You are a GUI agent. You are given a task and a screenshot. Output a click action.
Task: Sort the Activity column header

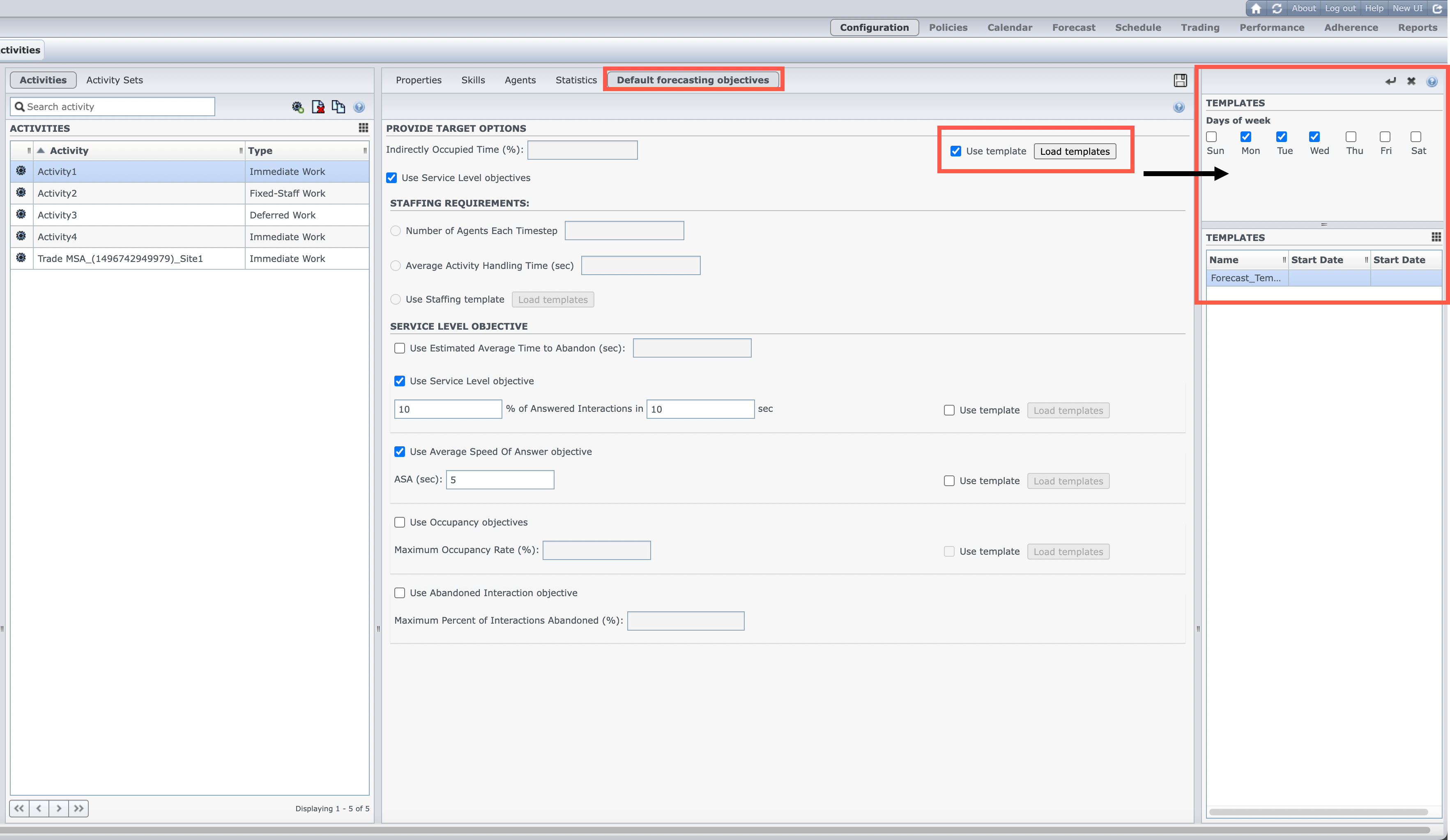tap(69, 151)
